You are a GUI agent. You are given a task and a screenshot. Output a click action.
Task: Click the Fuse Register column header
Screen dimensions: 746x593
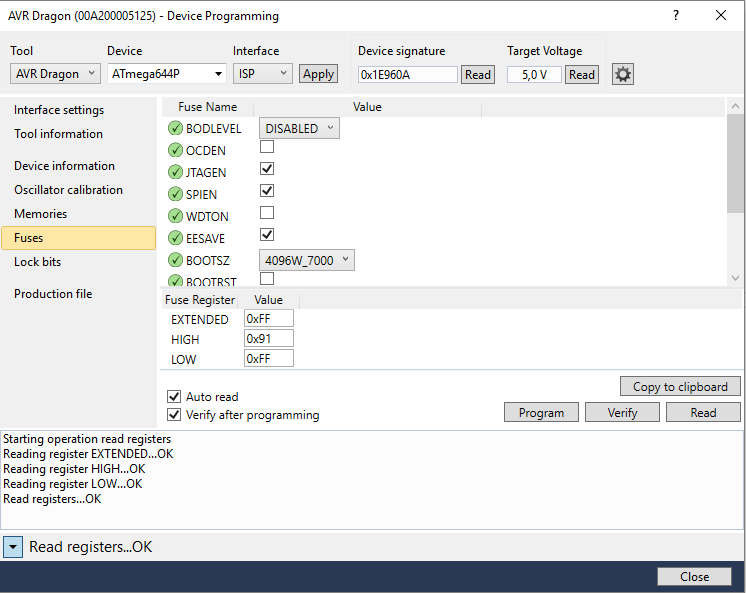pyautogui.click(x=200, y=300)
